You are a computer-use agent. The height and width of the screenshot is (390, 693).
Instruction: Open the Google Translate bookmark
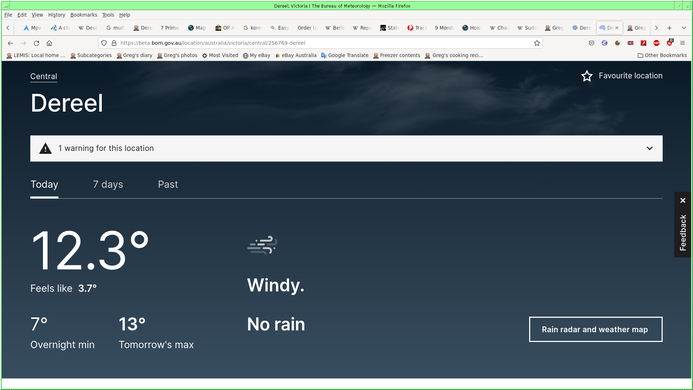pyautogui.click(x=345, y=56)
